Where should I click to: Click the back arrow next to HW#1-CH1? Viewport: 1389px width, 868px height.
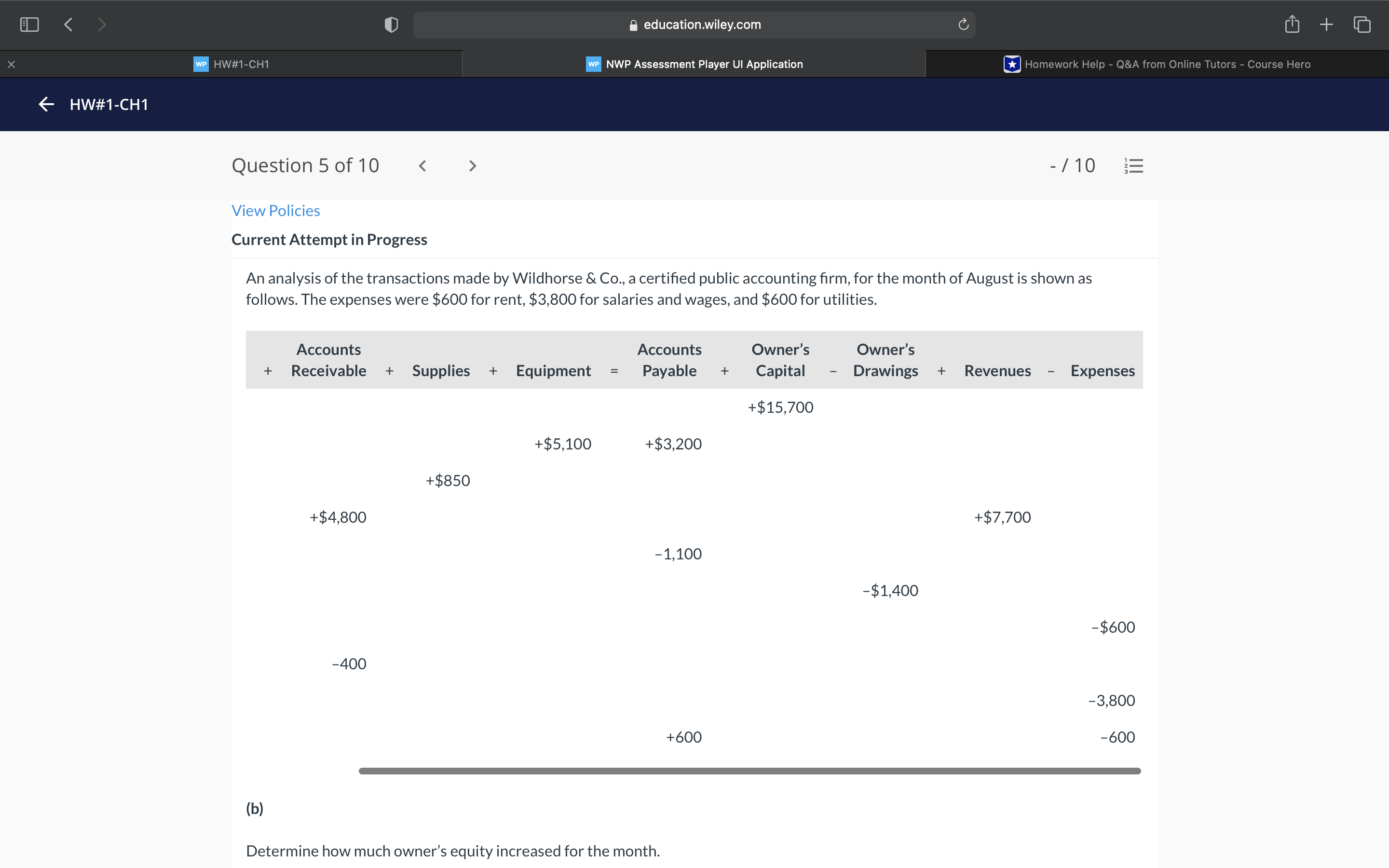pos(46,104)
